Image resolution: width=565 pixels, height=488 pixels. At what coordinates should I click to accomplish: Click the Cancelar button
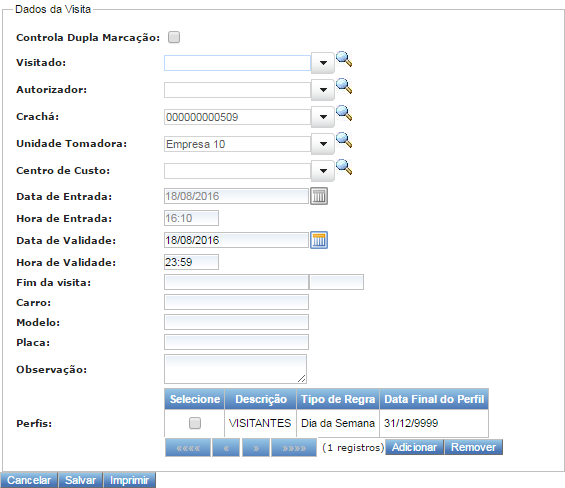click(x=29, y=480)
